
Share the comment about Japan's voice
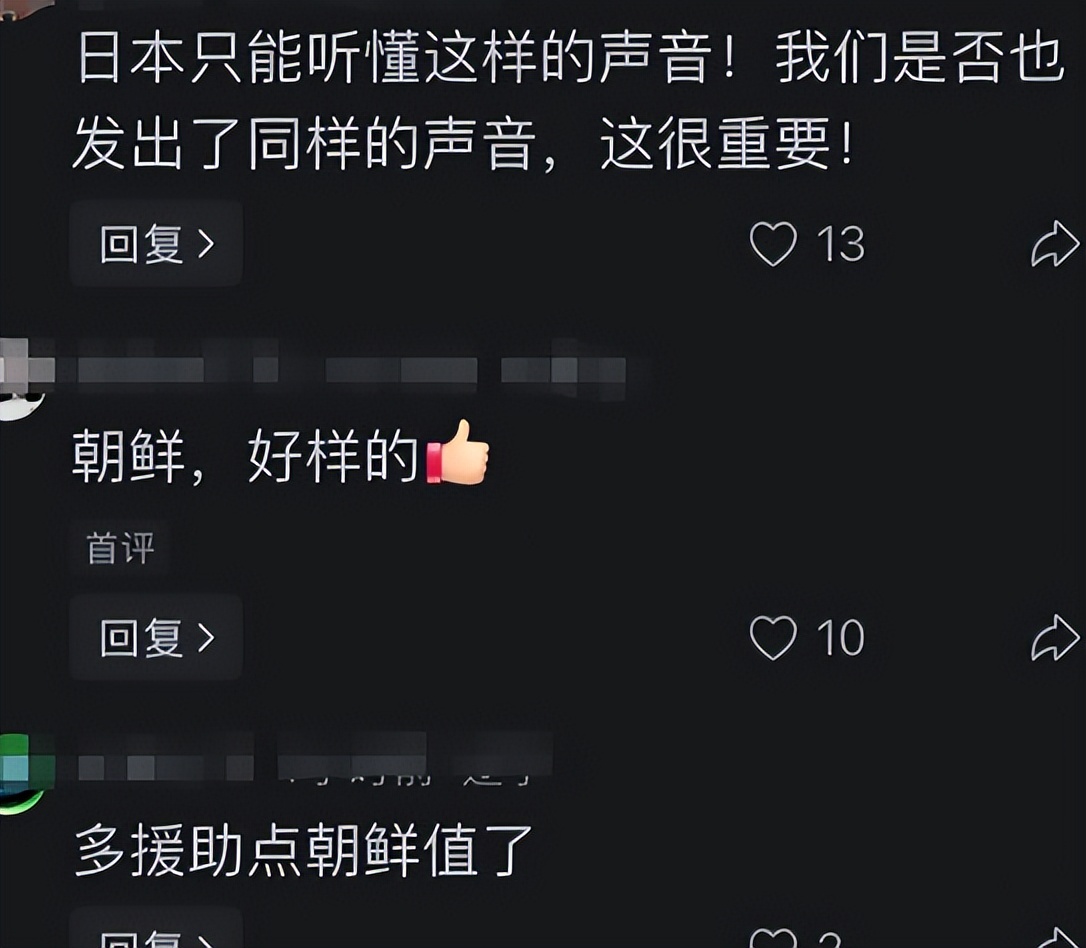pos(1056,244)
